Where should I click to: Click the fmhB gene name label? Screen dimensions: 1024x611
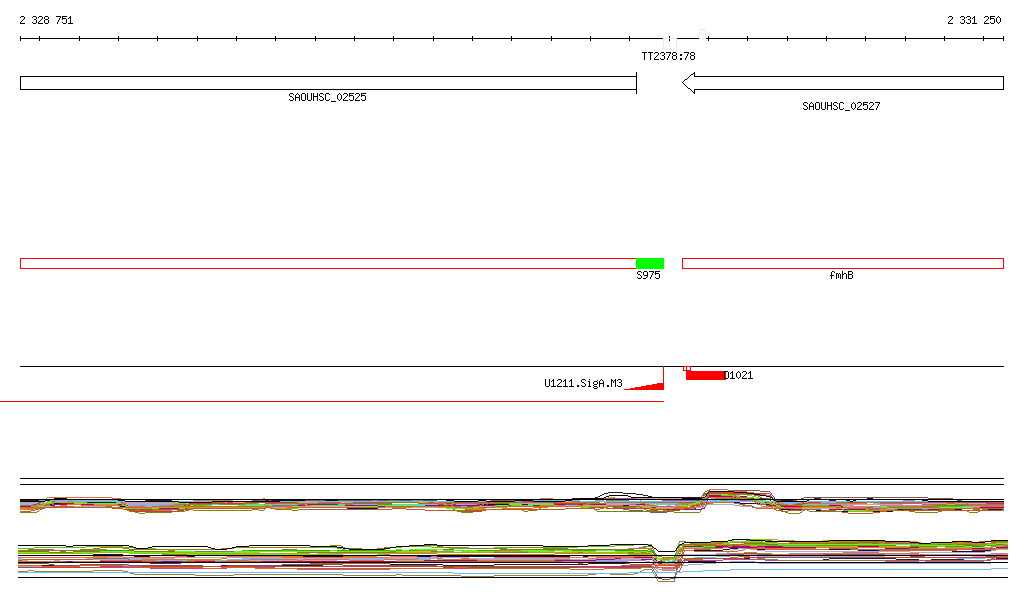(841, 275)
